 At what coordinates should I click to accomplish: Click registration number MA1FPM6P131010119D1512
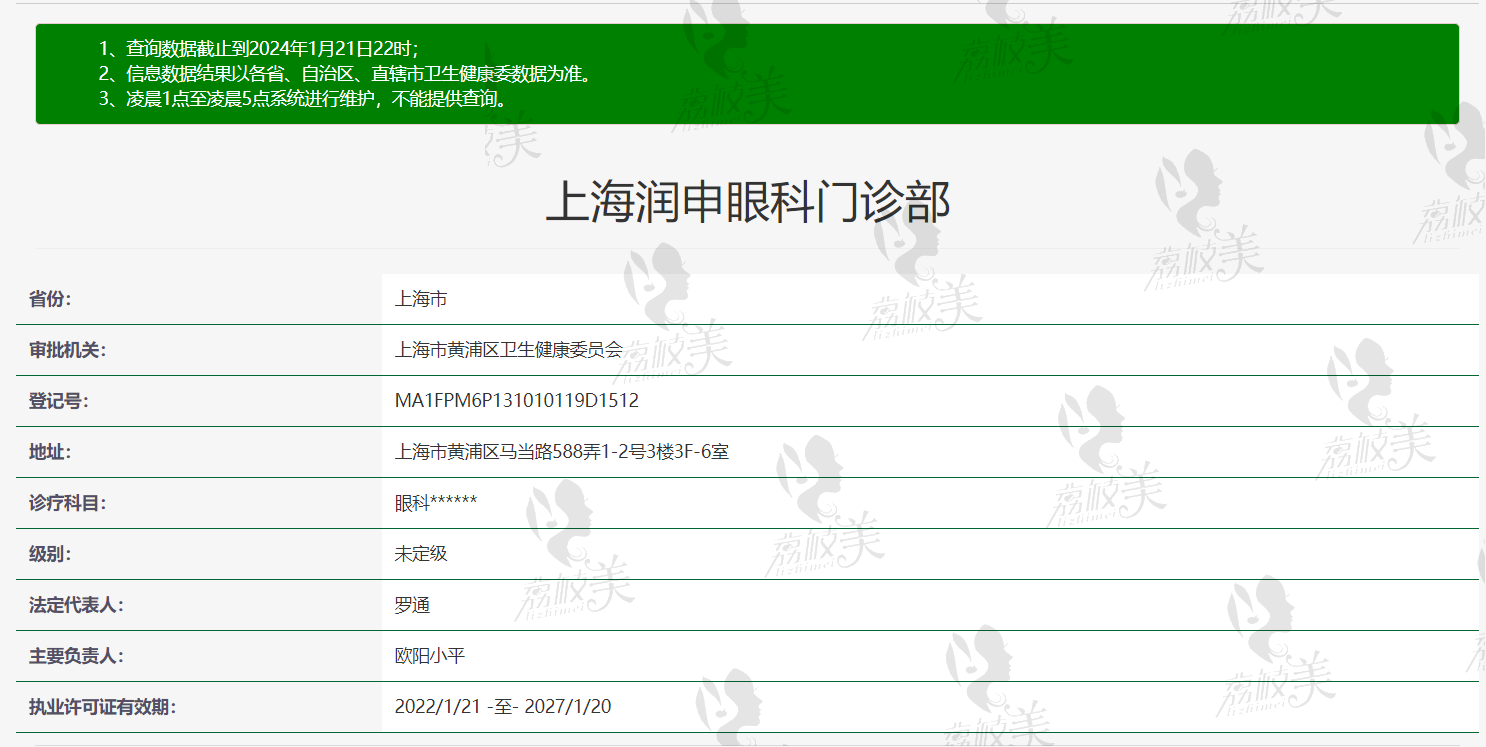(x=517, y=400)
